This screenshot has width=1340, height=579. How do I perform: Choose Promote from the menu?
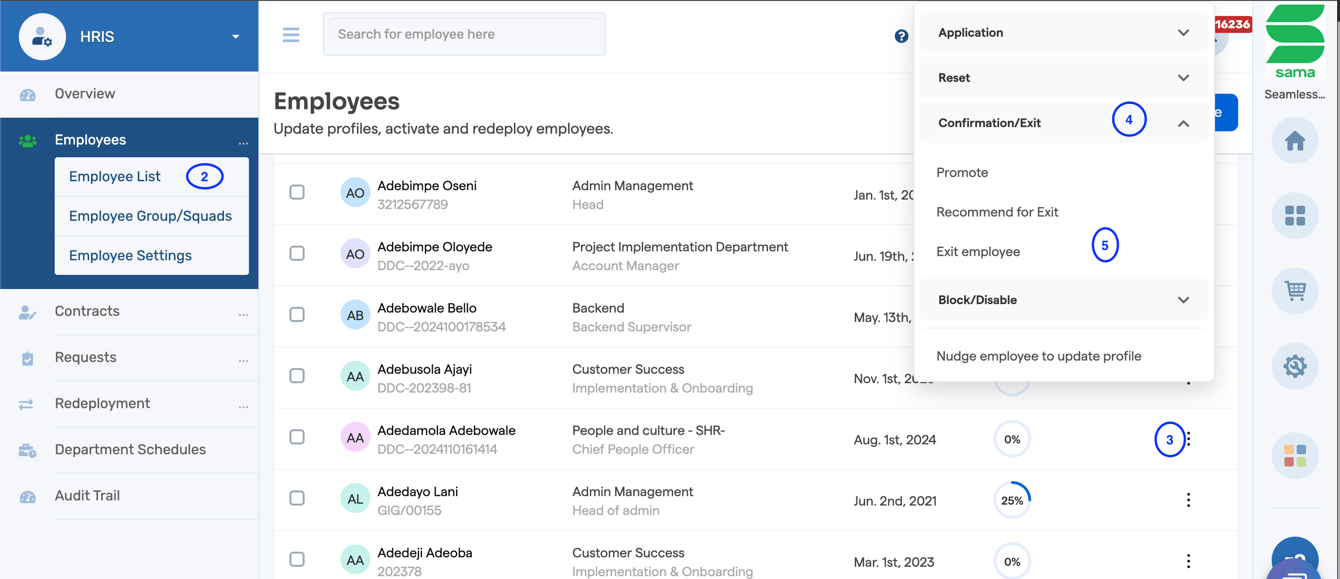click(x=962, y=172)
